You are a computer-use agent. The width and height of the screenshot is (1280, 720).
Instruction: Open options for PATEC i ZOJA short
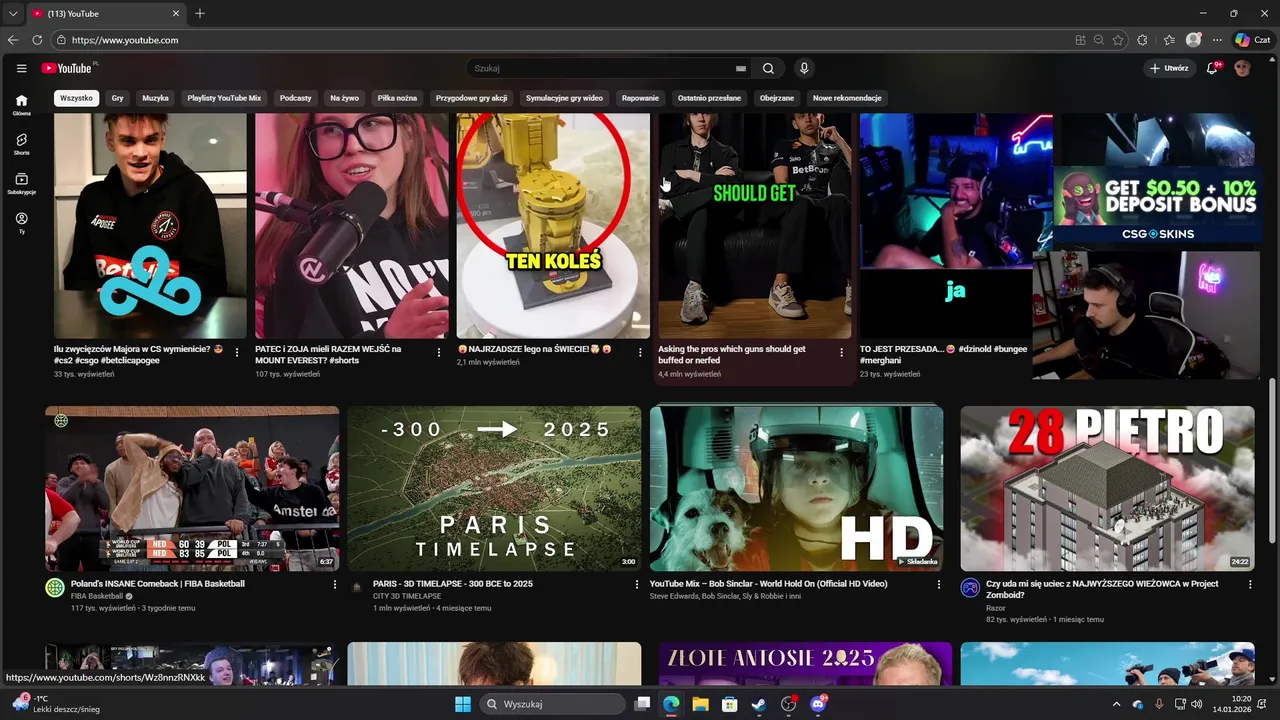(x=439, y=352)
